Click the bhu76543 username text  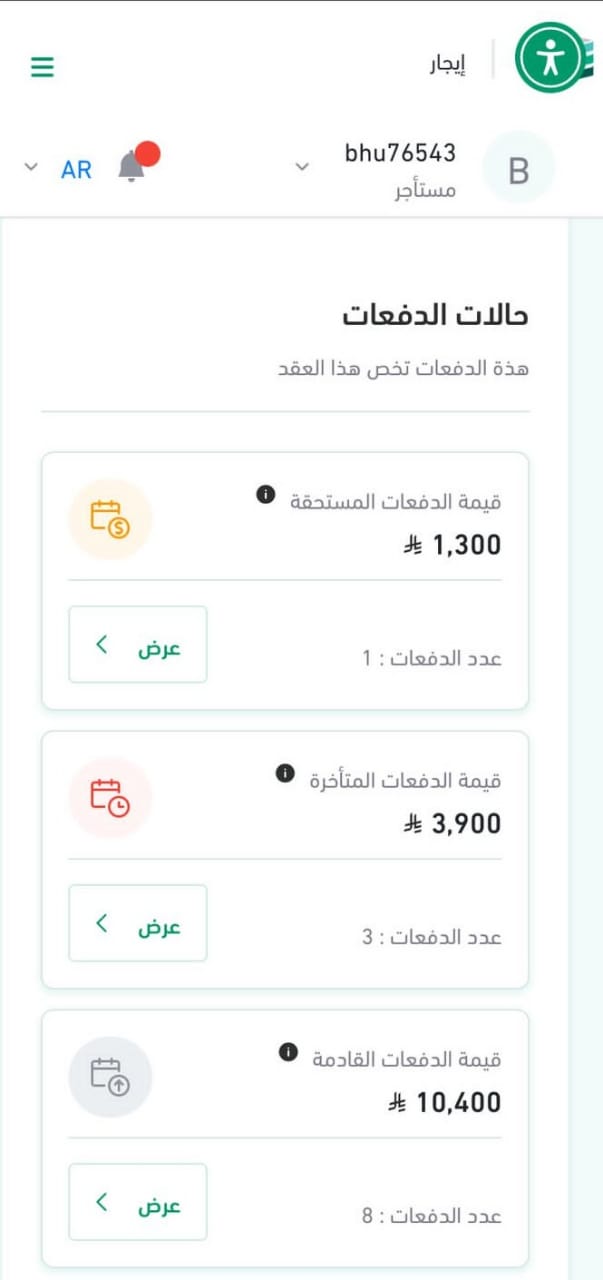400,153
